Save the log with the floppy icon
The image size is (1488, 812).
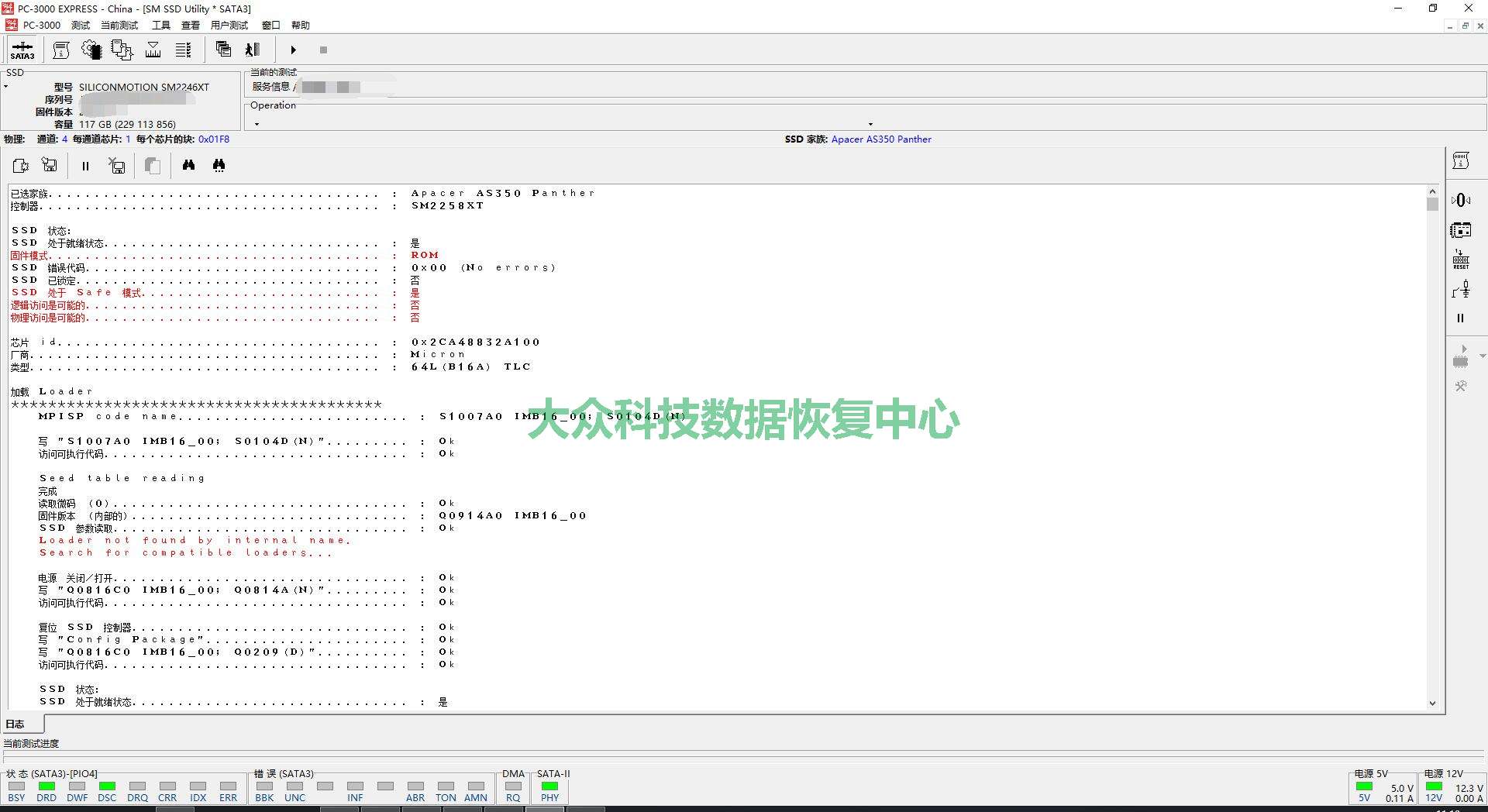pyautogui.click(x=50, y=165)
